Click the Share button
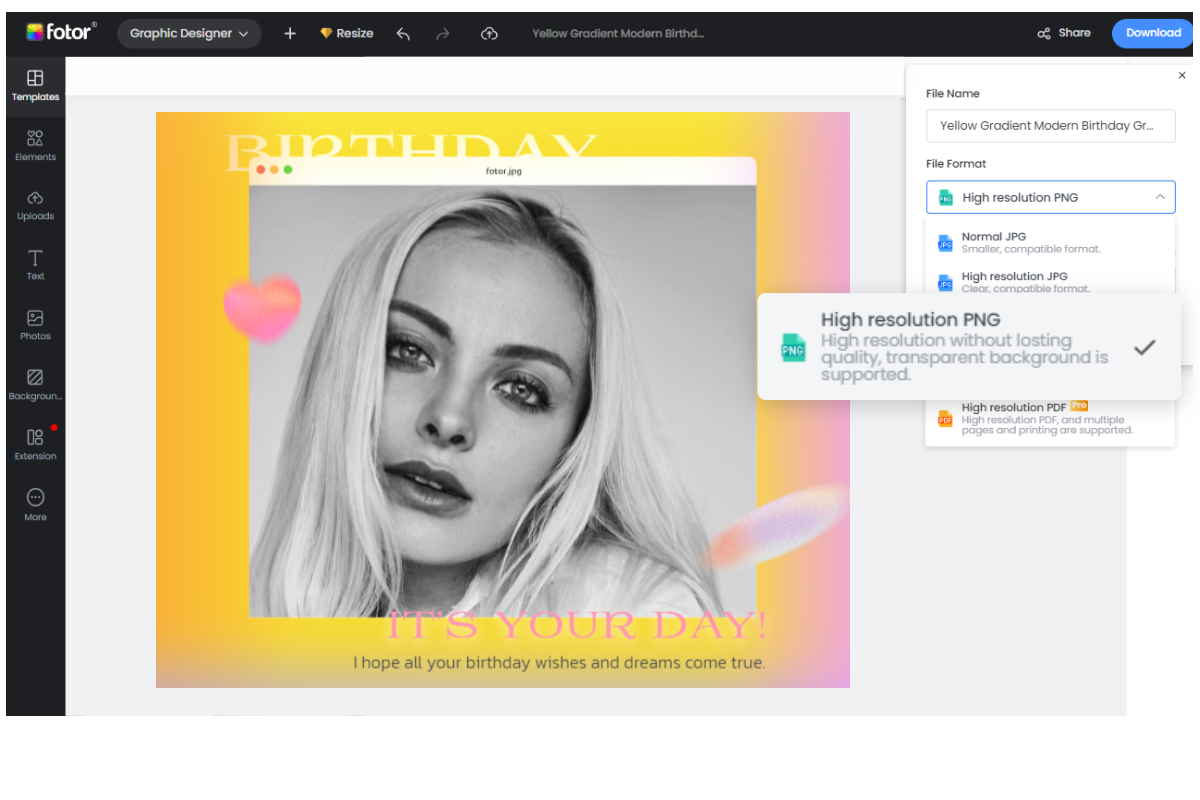This screenshot has height=800, width=1200. tap(1064, 33)
